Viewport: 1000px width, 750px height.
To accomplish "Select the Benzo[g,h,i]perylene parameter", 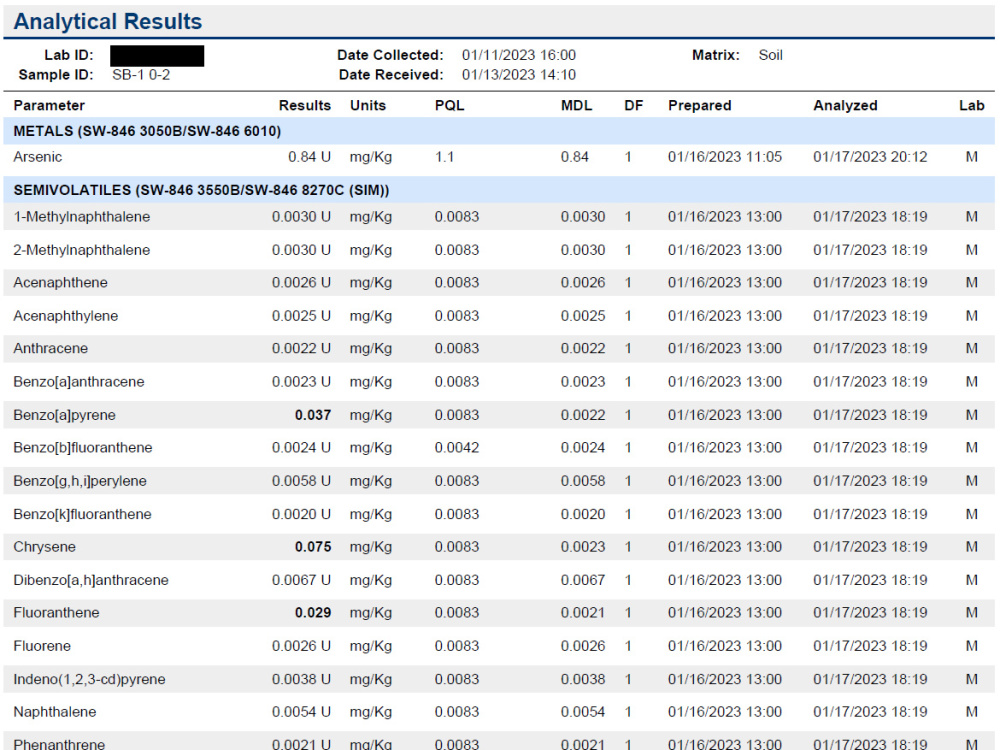I will (x=80, y=481).
